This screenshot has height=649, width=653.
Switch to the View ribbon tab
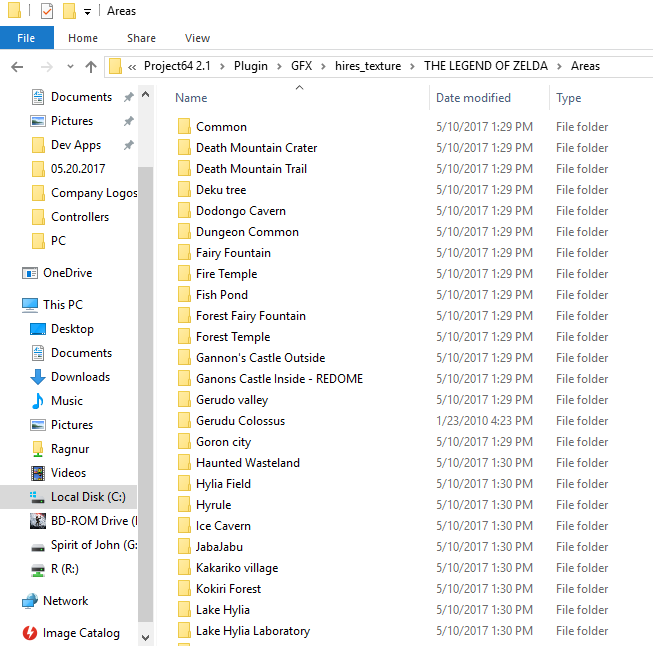(197, 38)
